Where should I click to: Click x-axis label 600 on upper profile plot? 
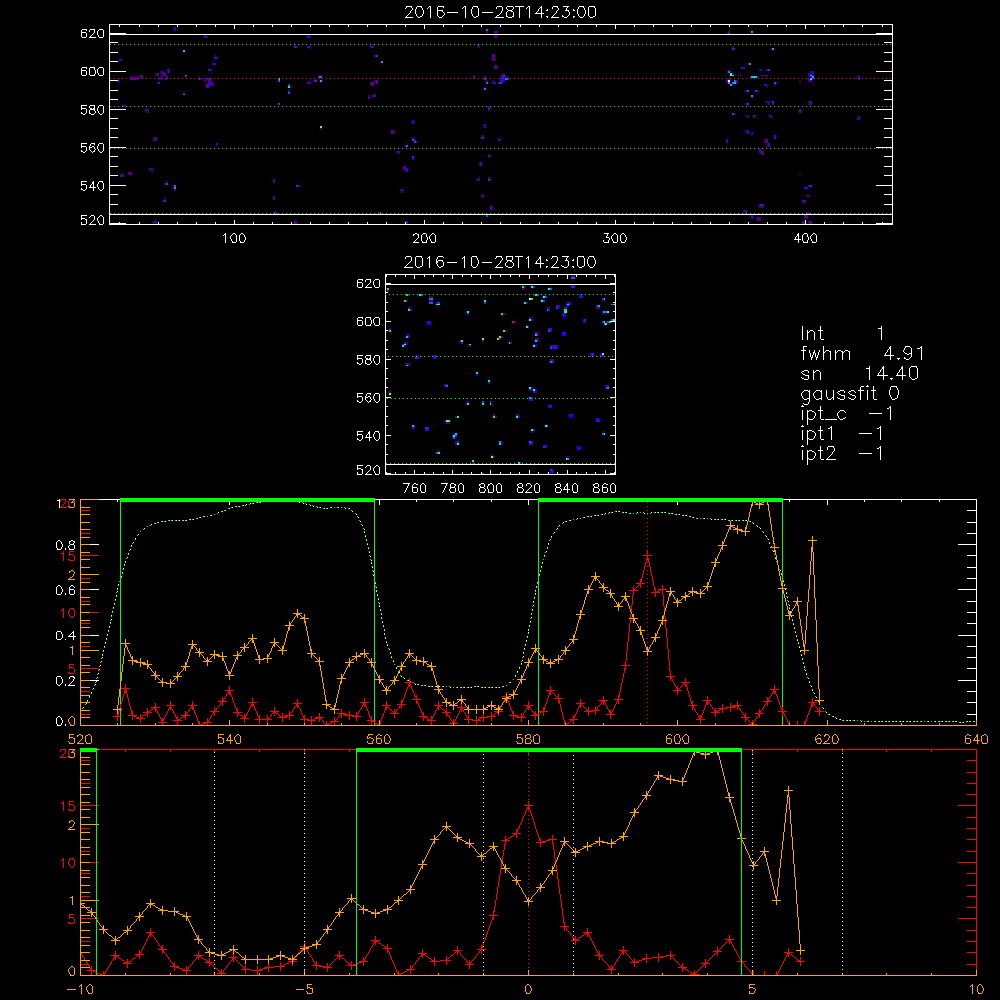point(677,739)
